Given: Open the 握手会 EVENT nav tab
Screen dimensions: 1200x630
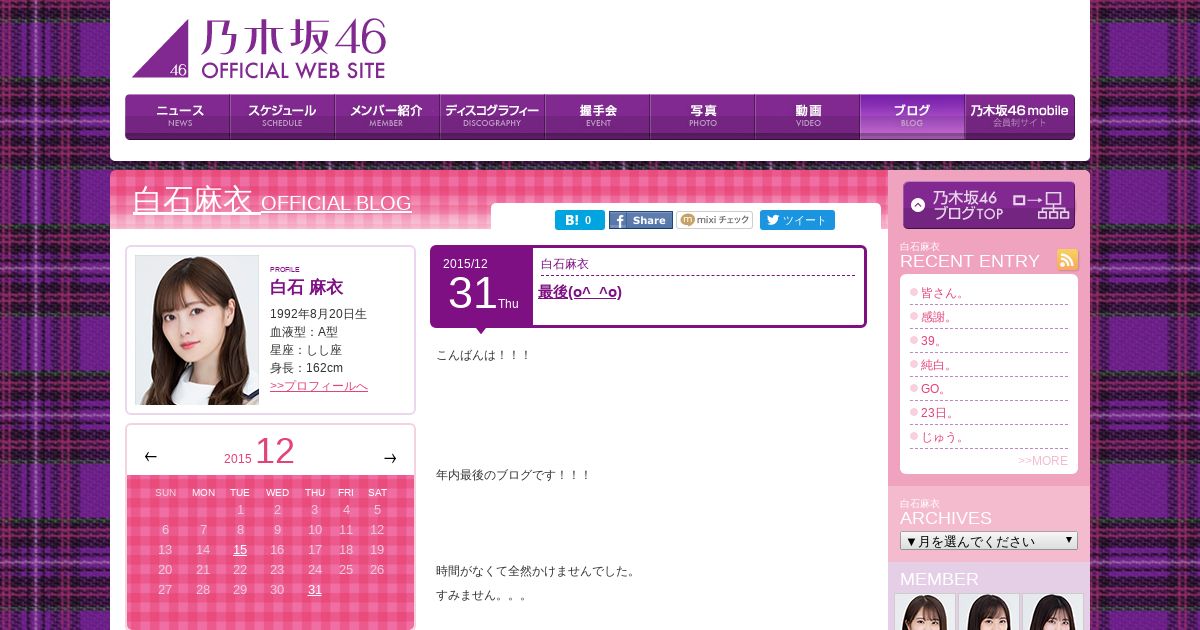Looking at the screenshot, I should pyautogui.click(x=598, y=116).
